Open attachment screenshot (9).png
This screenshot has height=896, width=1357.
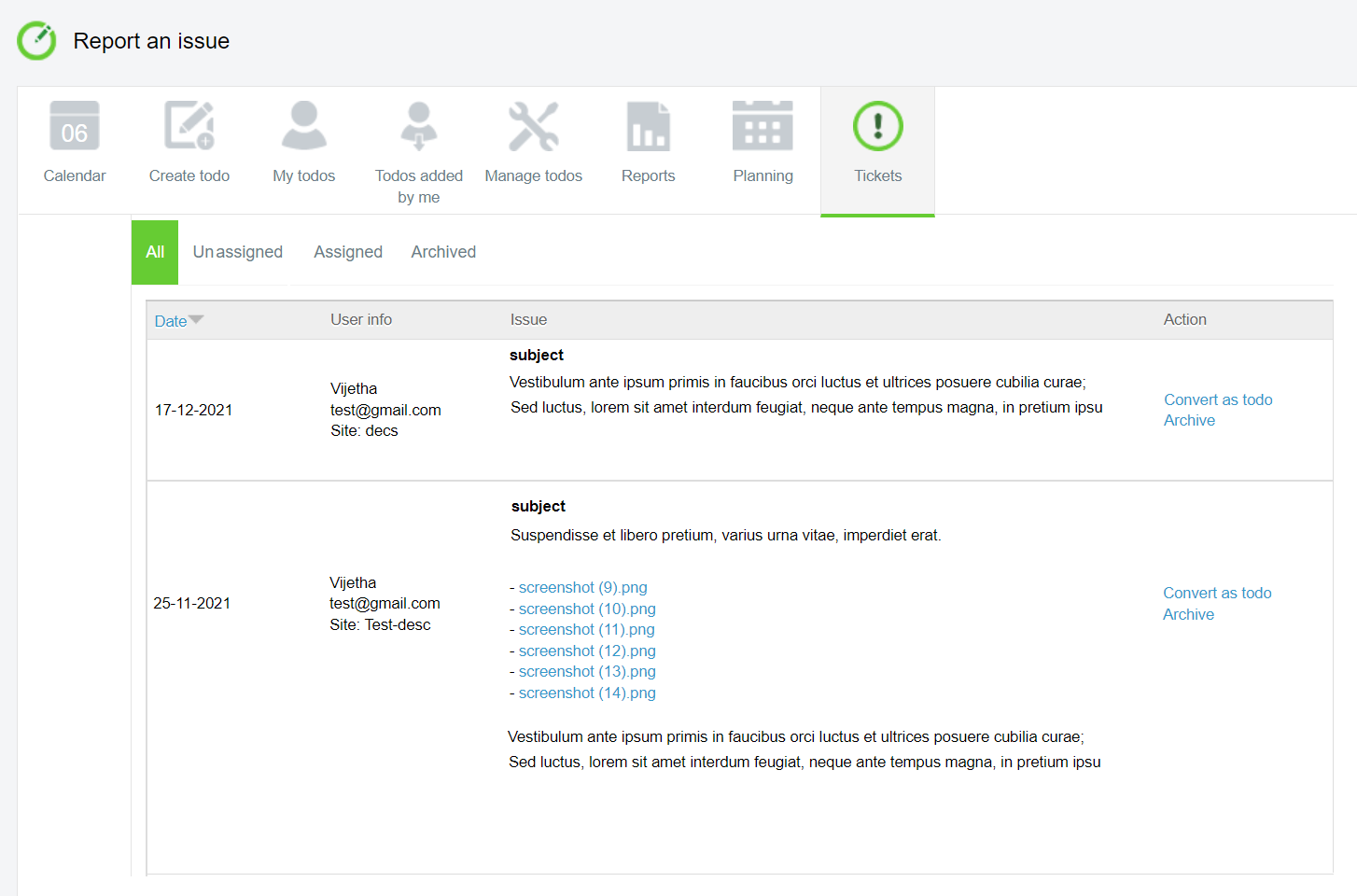(582, 587)
